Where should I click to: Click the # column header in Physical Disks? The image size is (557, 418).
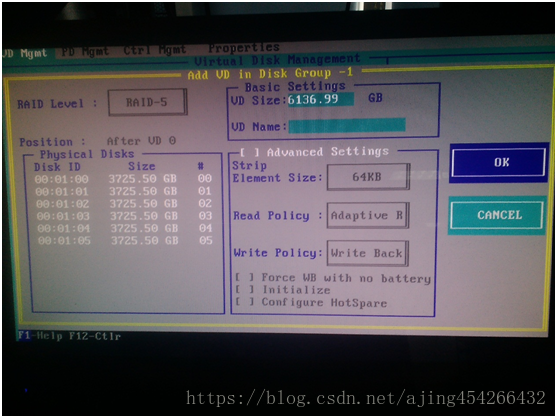[x=201, y=166]
